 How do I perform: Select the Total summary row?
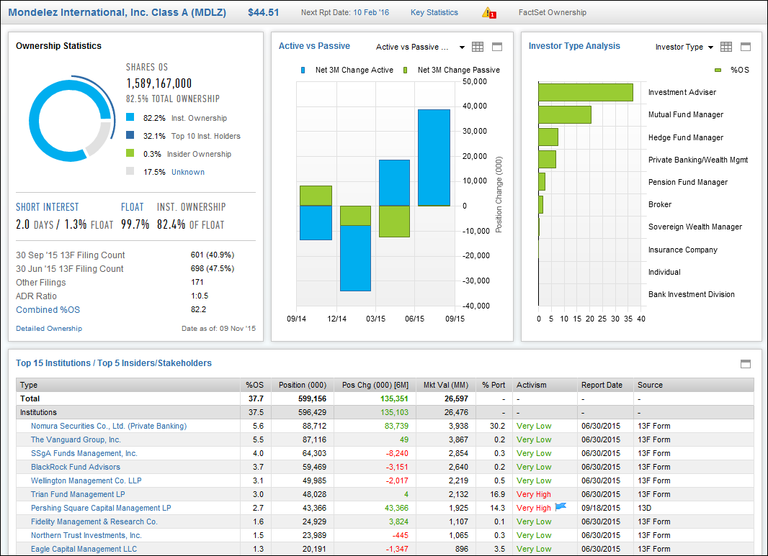pyautogui.click(x=385, y=399)
